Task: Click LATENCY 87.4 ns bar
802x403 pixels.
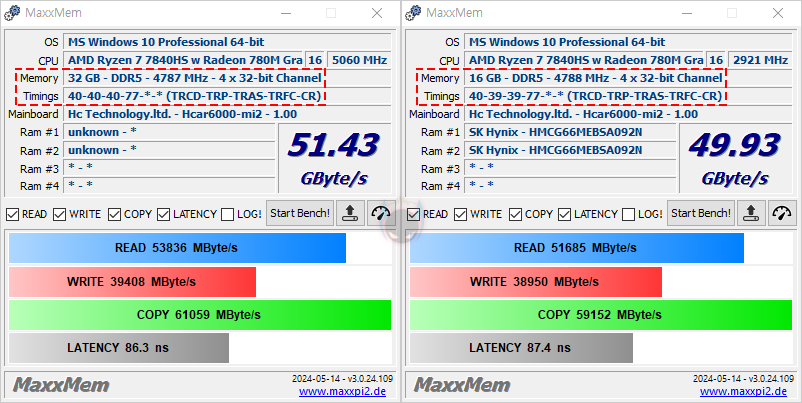Action: [x=521, y=348]
